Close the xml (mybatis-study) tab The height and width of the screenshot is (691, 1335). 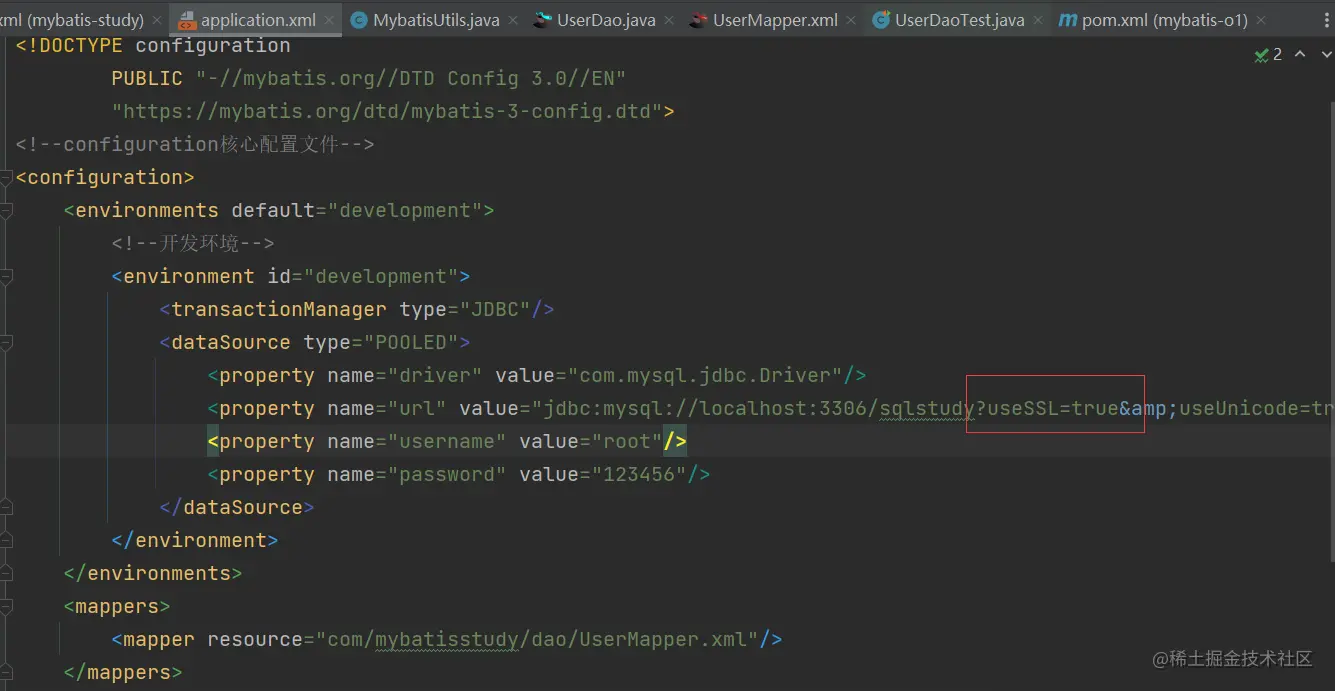[157, 20]
